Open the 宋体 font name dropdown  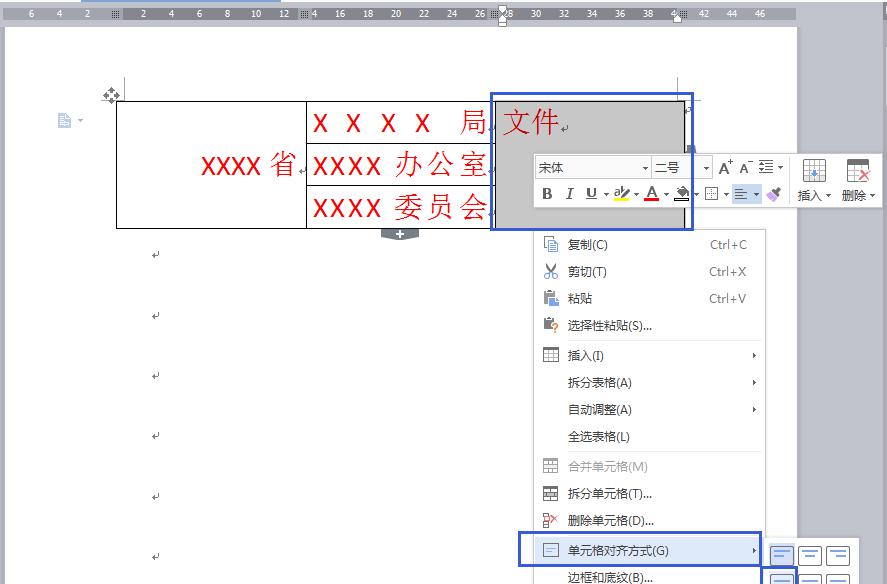tap(645, 168)
